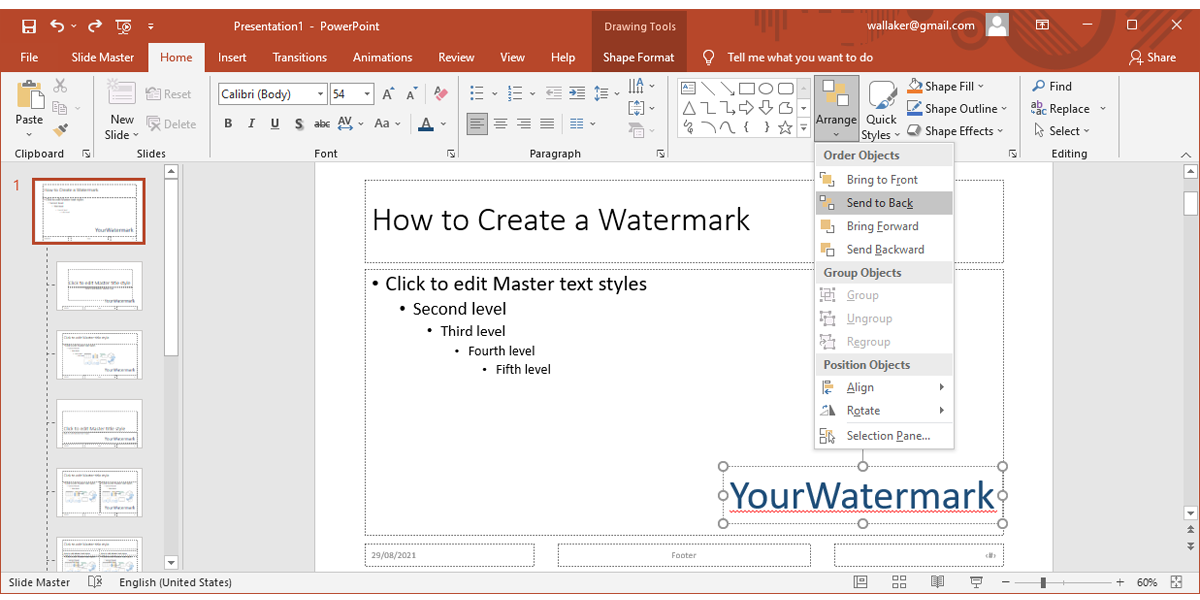
Task: Open the Rotate submenu
Action: [884, 410]
